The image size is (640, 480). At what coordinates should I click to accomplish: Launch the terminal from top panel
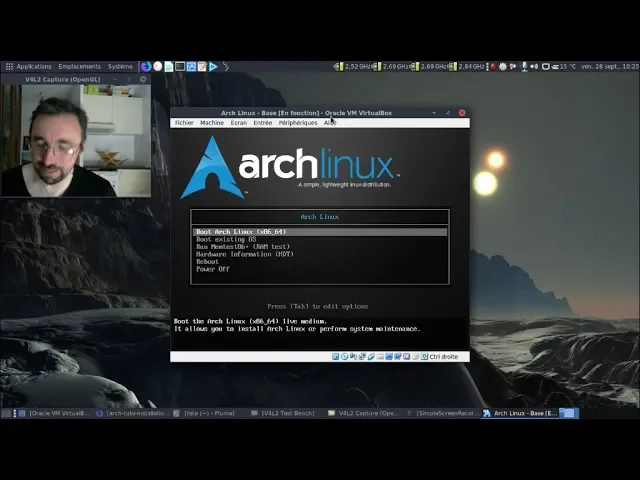[180, 67]
